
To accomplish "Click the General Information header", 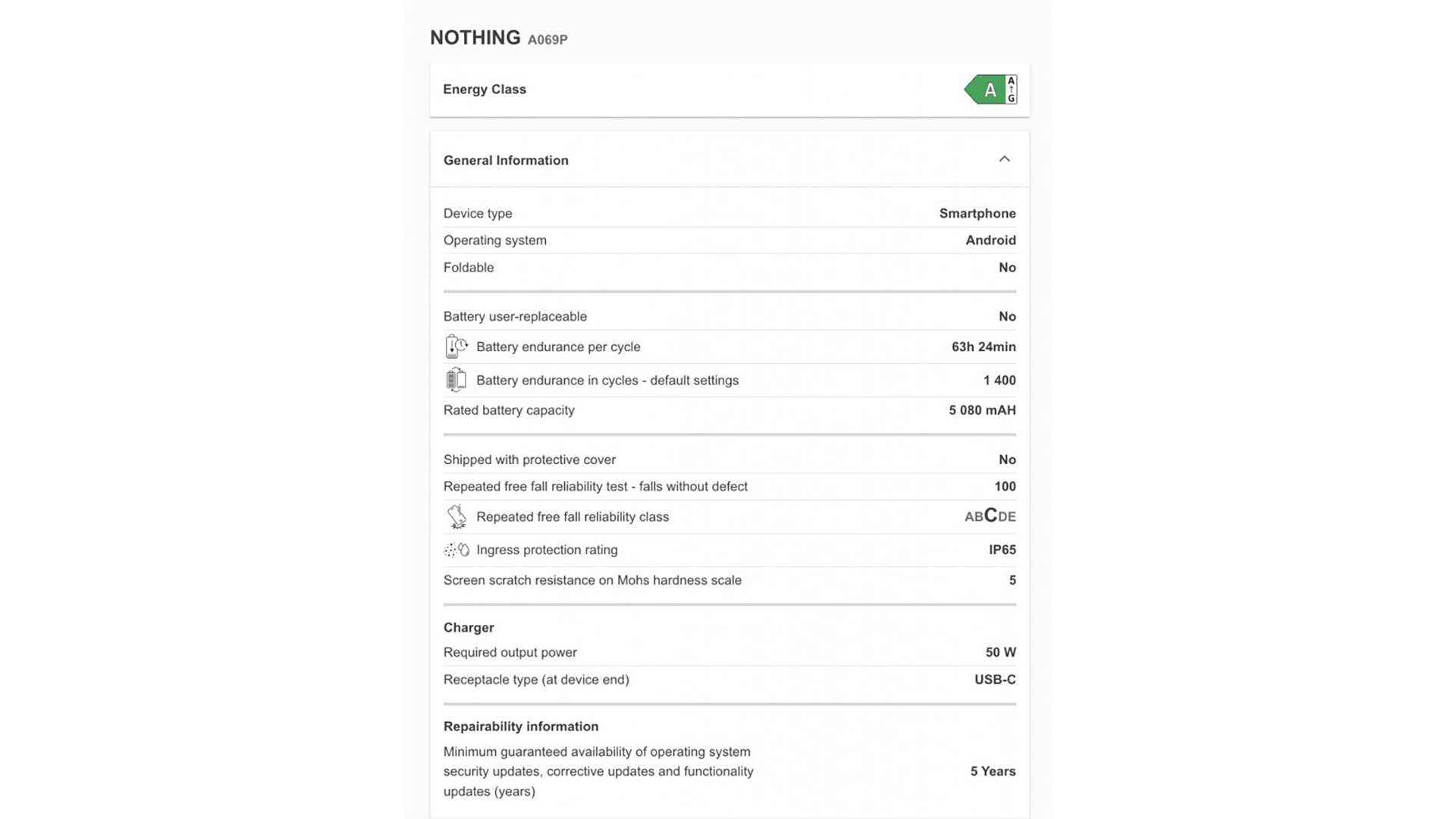I will [506, 160].
